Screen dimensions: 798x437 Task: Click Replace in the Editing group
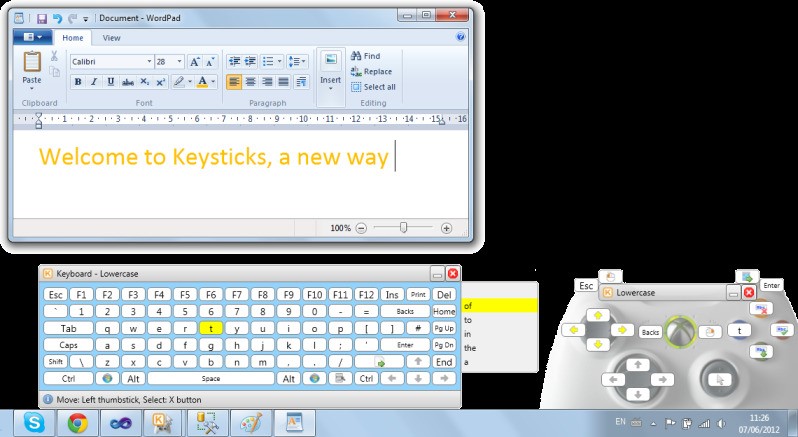pos(371,72)
